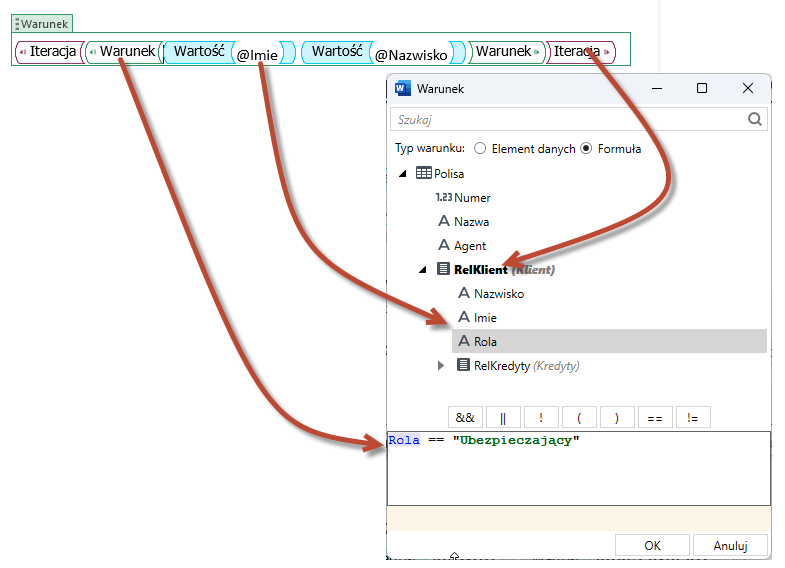Image resolution: width=785 pixels, height=568 pixels.
Task: Expand the RelKredyty tree node
Action: coord(441,366)
